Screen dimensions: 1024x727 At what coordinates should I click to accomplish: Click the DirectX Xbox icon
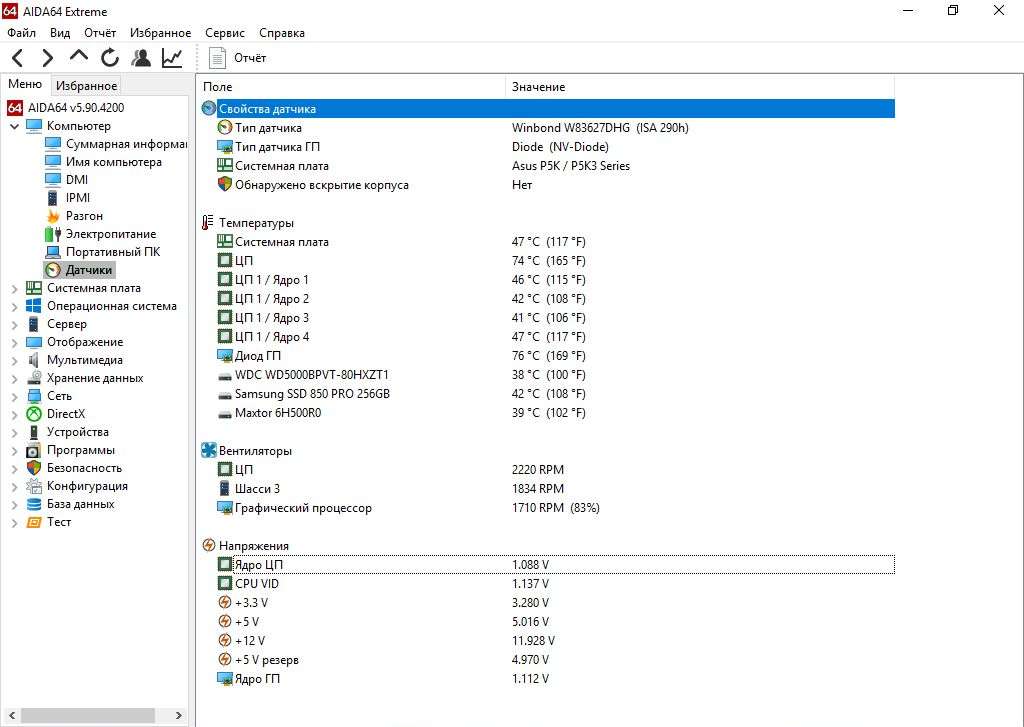[x=34, y=413]
